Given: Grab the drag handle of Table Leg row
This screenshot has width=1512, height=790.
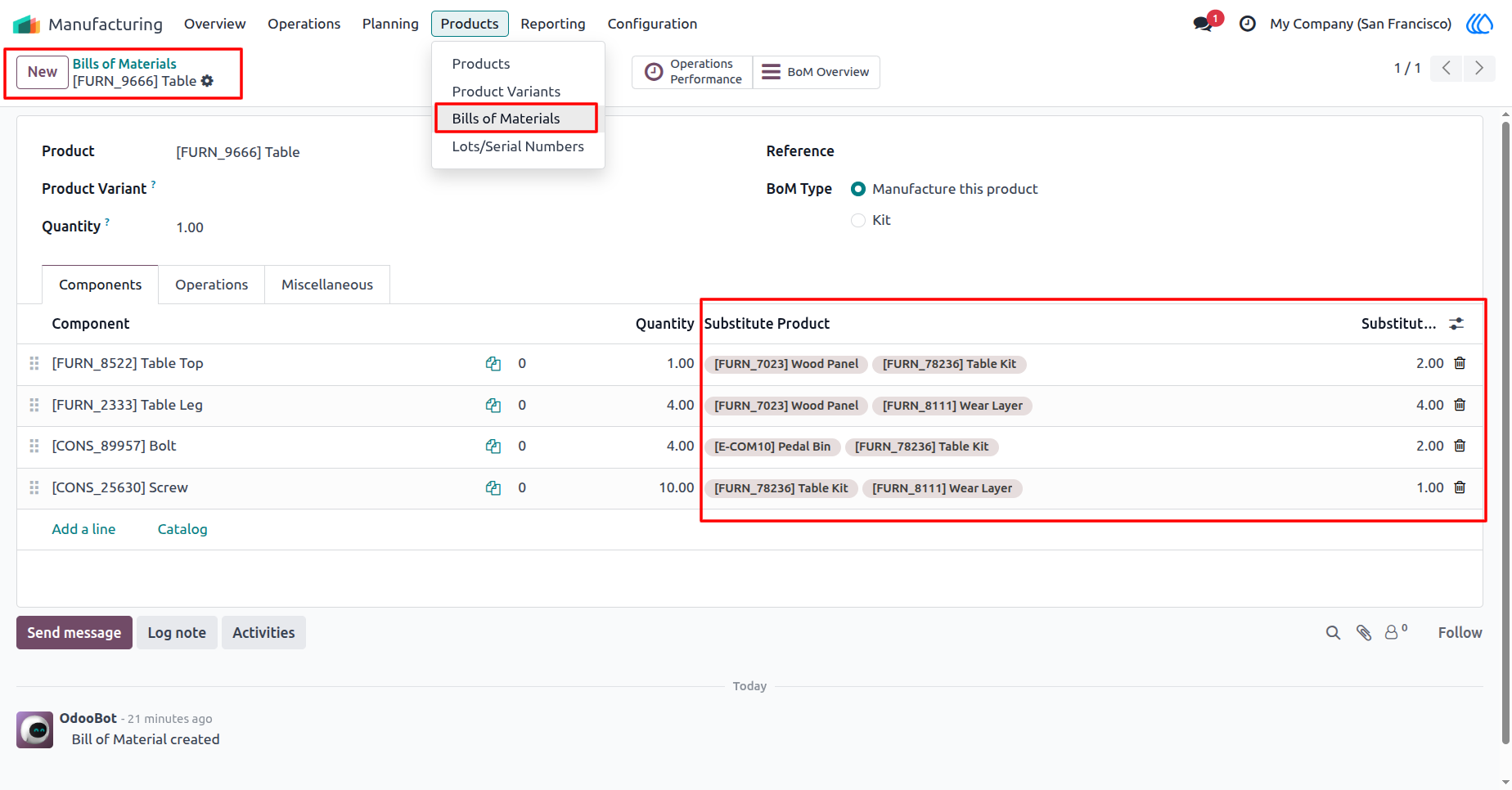Looking at the screenshot, I should [34, 405].
